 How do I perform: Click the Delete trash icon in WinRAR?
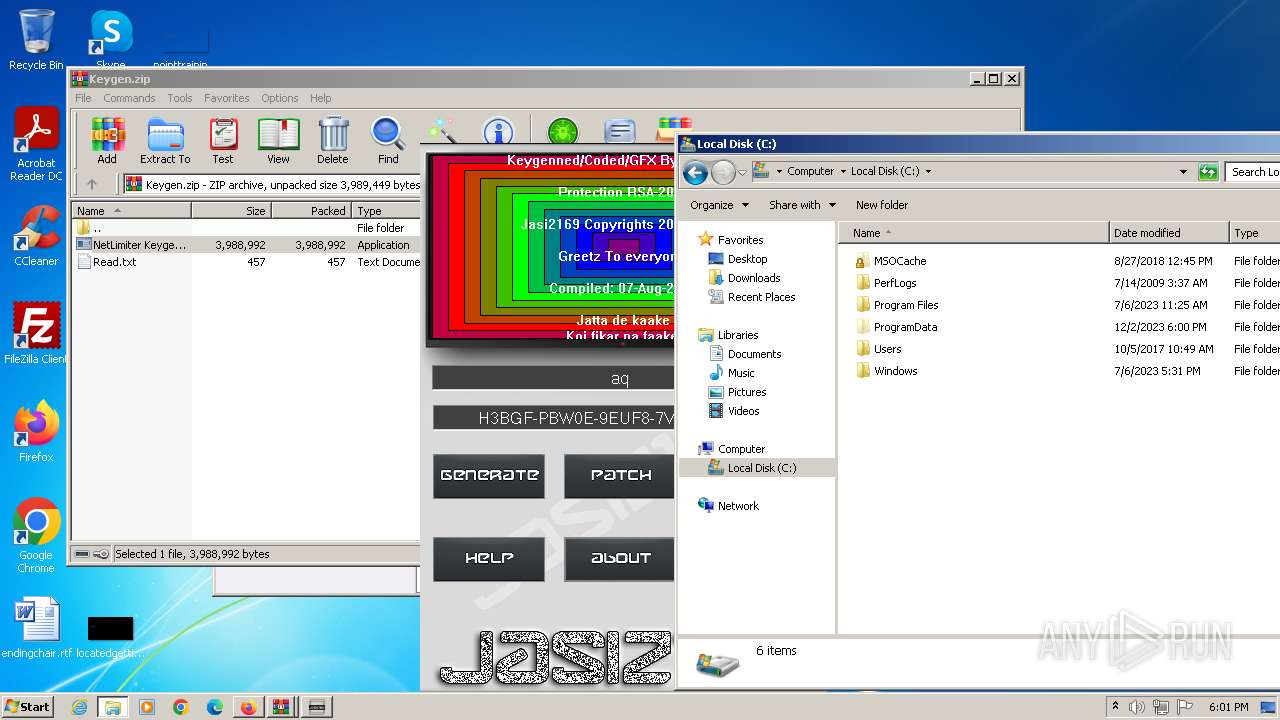click(x=333, y=140)
